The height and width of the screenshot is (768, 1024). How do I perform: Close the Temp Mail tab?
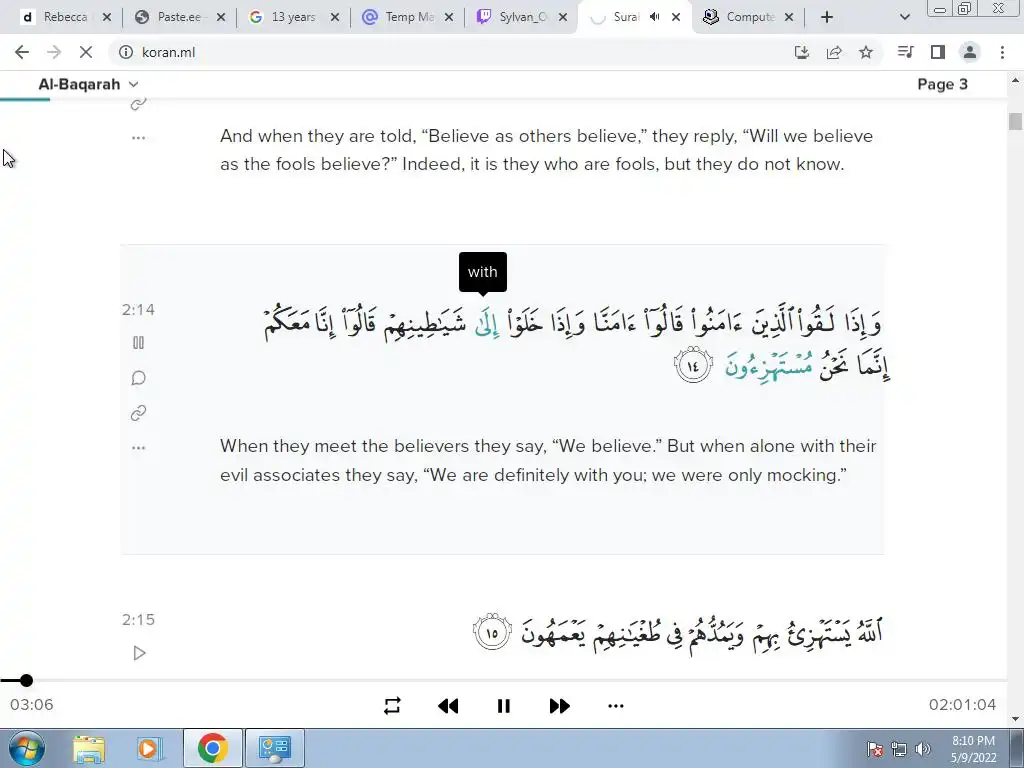coord(449,17)
